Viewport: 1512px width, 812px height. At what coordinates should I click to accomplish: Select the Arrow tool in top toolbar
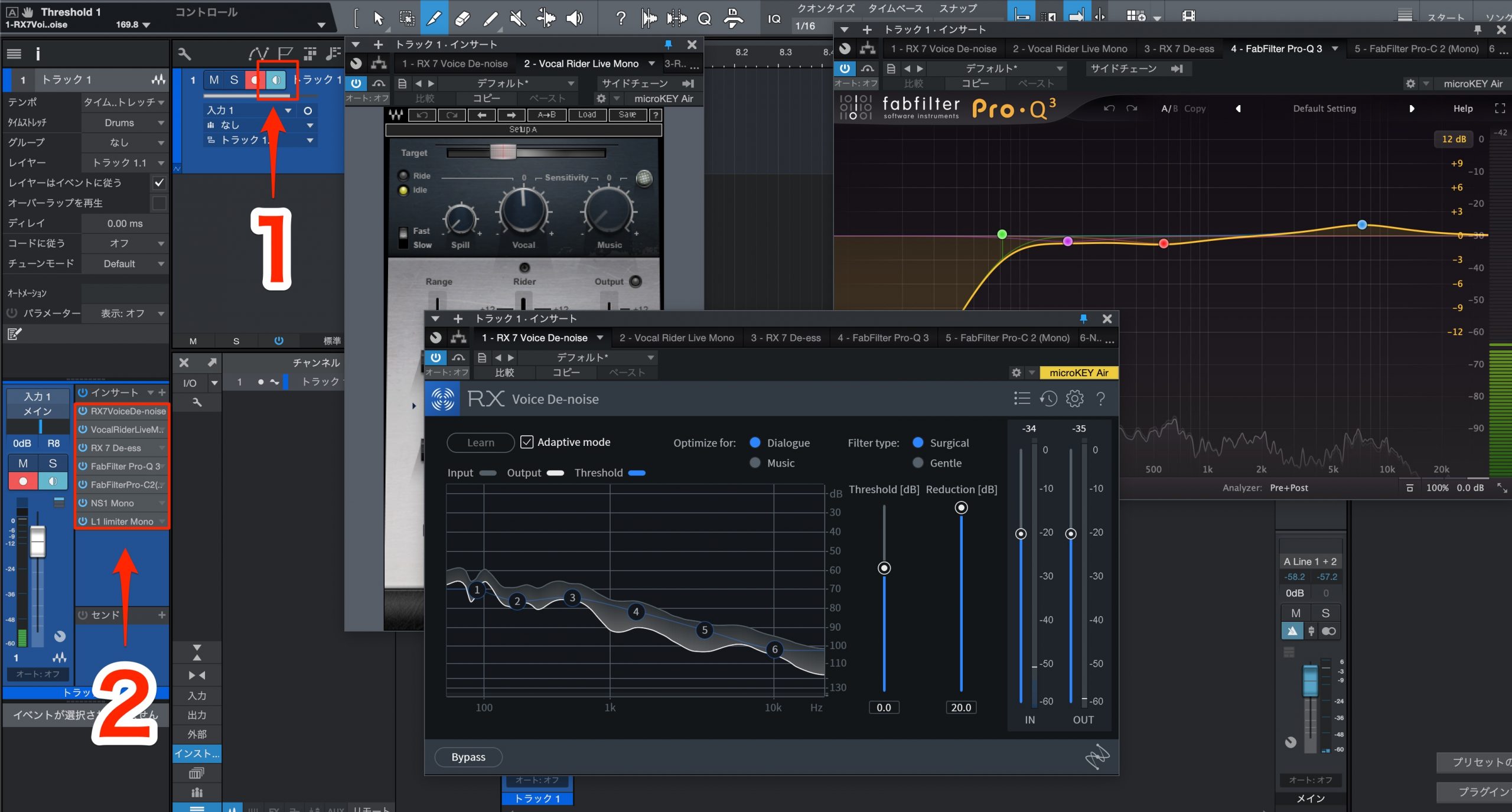pyautogui.click(x=379, y=18)
